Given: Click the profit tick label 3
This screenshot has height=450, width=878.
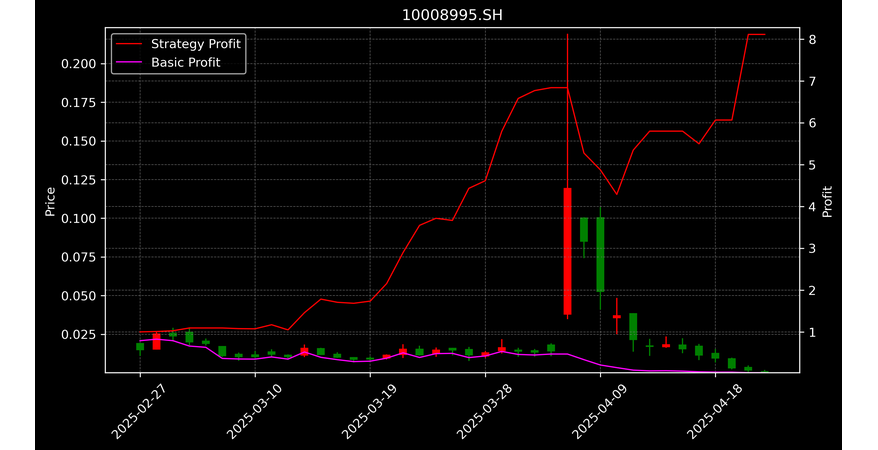Looking at the screenshot, I should tap(811, 249).
